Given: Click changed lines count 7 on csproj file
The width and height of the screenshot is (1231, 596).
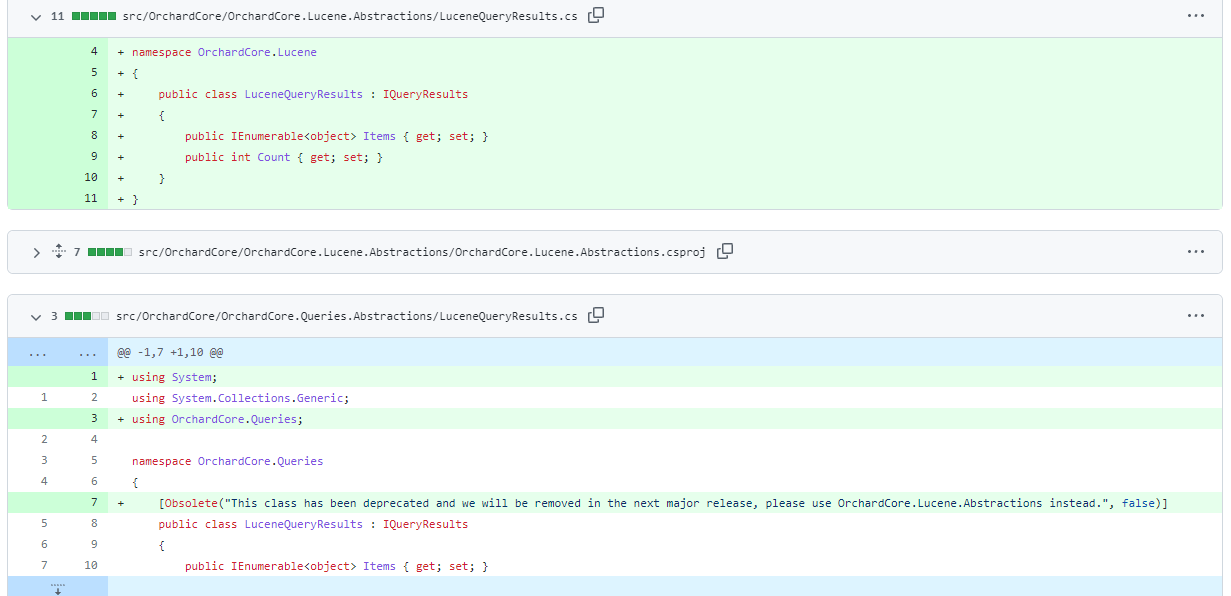Looking at the screenshot, I should point(77,252).
